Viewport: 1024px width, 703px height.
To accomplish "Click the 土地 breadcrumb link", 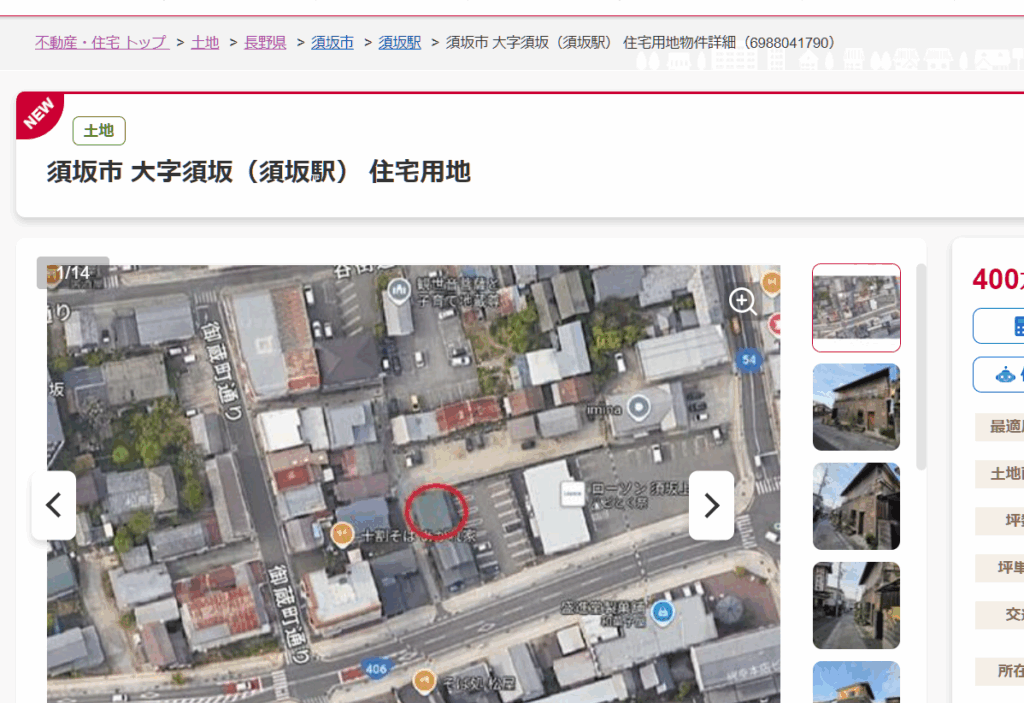I will 205,42.
